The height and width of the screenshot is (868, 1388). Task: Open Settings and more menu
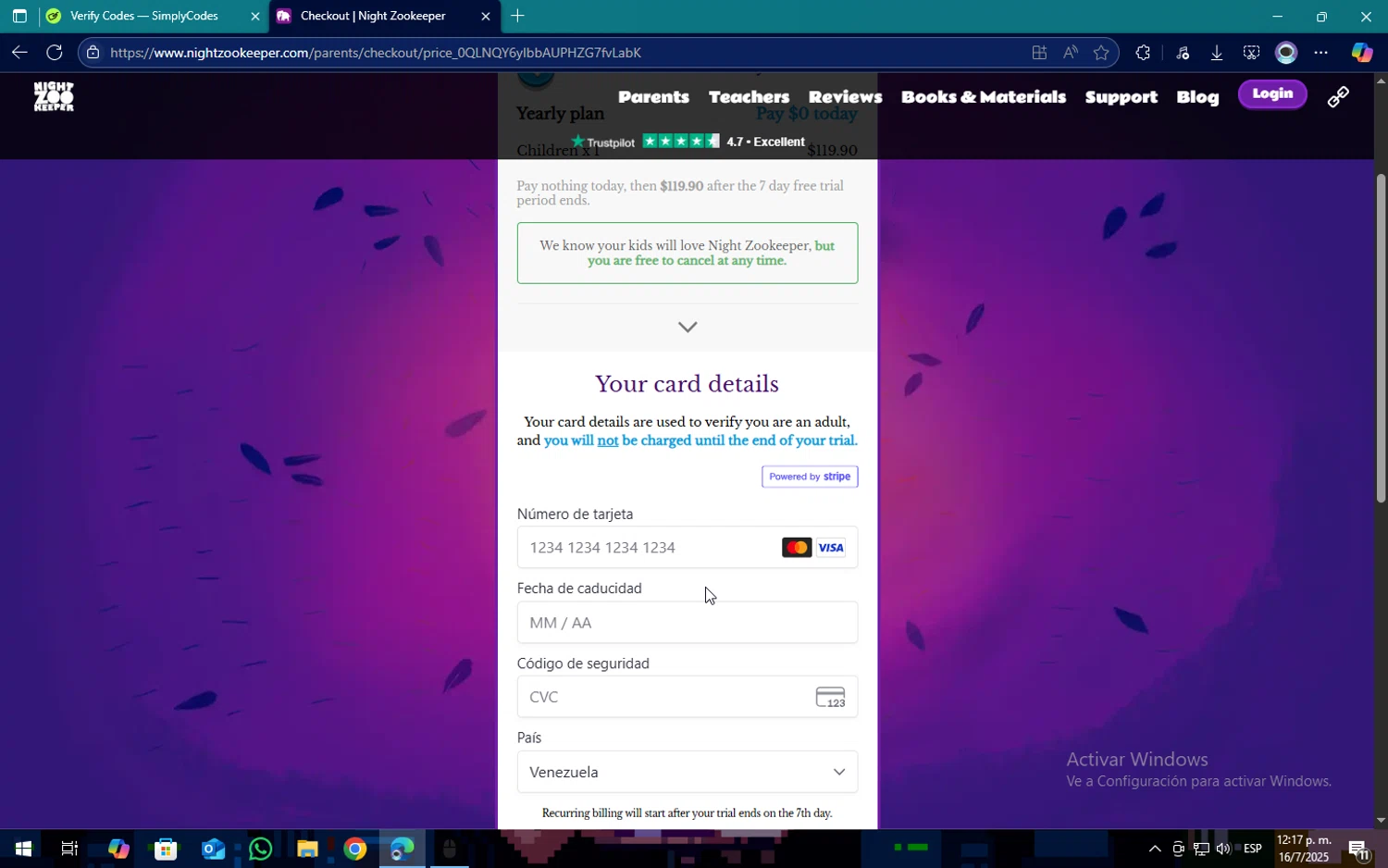coord(1320,53)
